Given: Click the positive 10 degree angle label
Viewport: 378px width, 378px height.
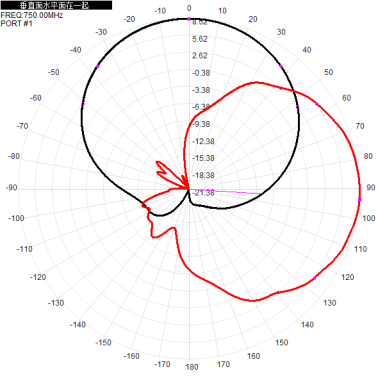Looking at the screenshot, I should click(222, 11).
